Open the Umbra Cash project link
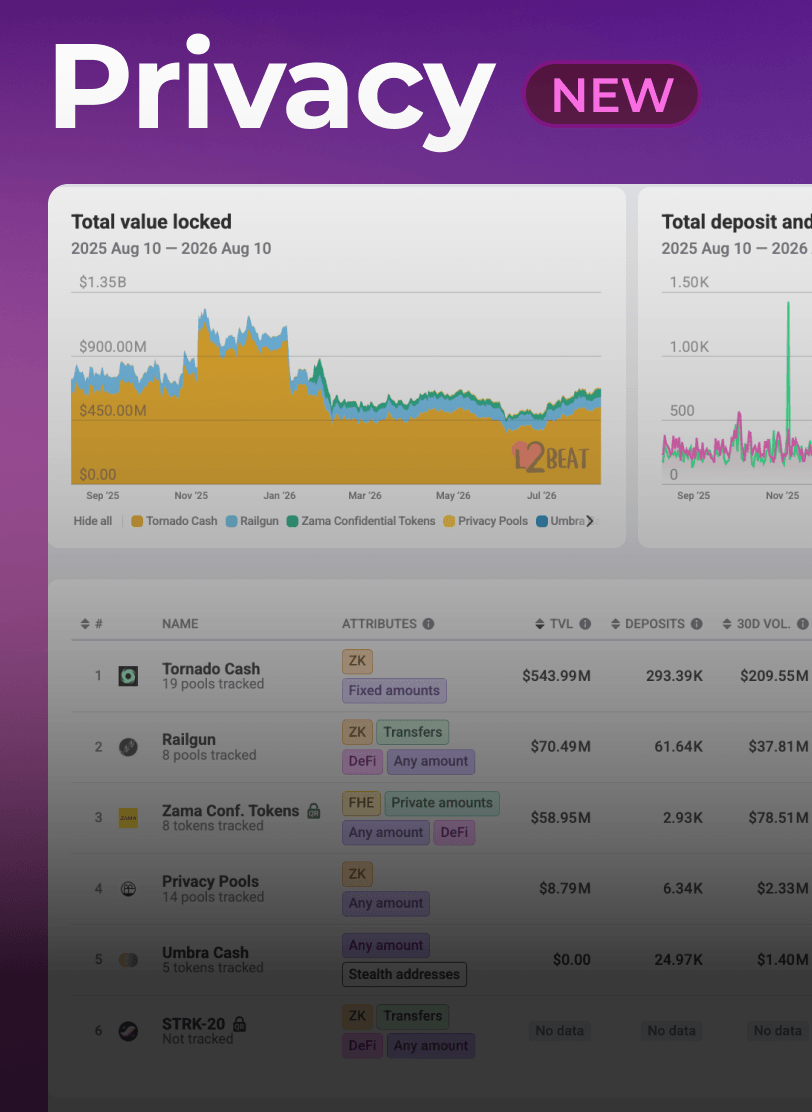The height and width of the screenshot is (1112, 812). click(205, 952)
